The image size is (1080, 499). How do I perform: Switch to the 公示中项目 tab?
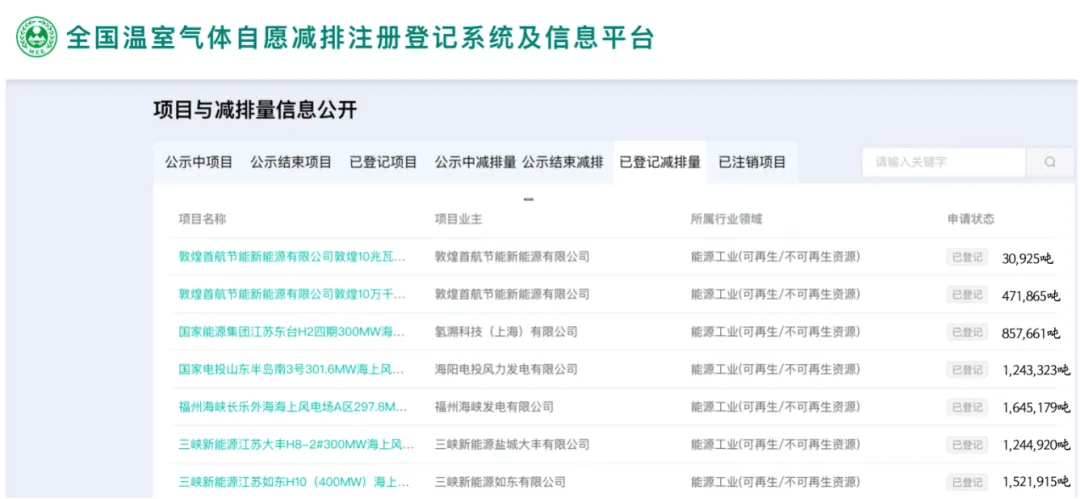pyautogui.click(x=198, y=163)
